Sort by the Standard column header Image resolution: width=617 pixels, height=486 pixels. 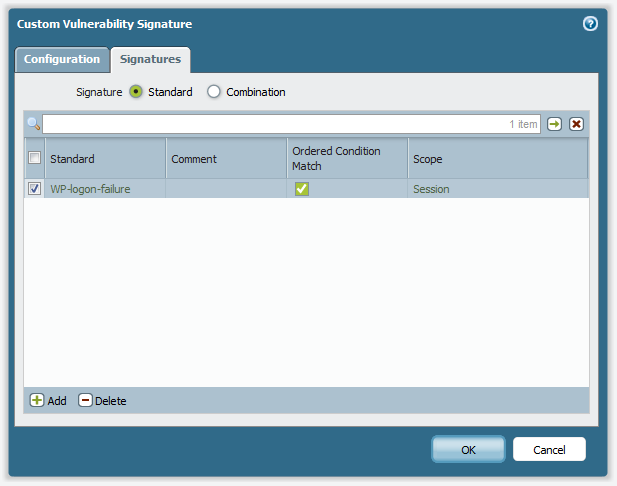tap(105, 159)
